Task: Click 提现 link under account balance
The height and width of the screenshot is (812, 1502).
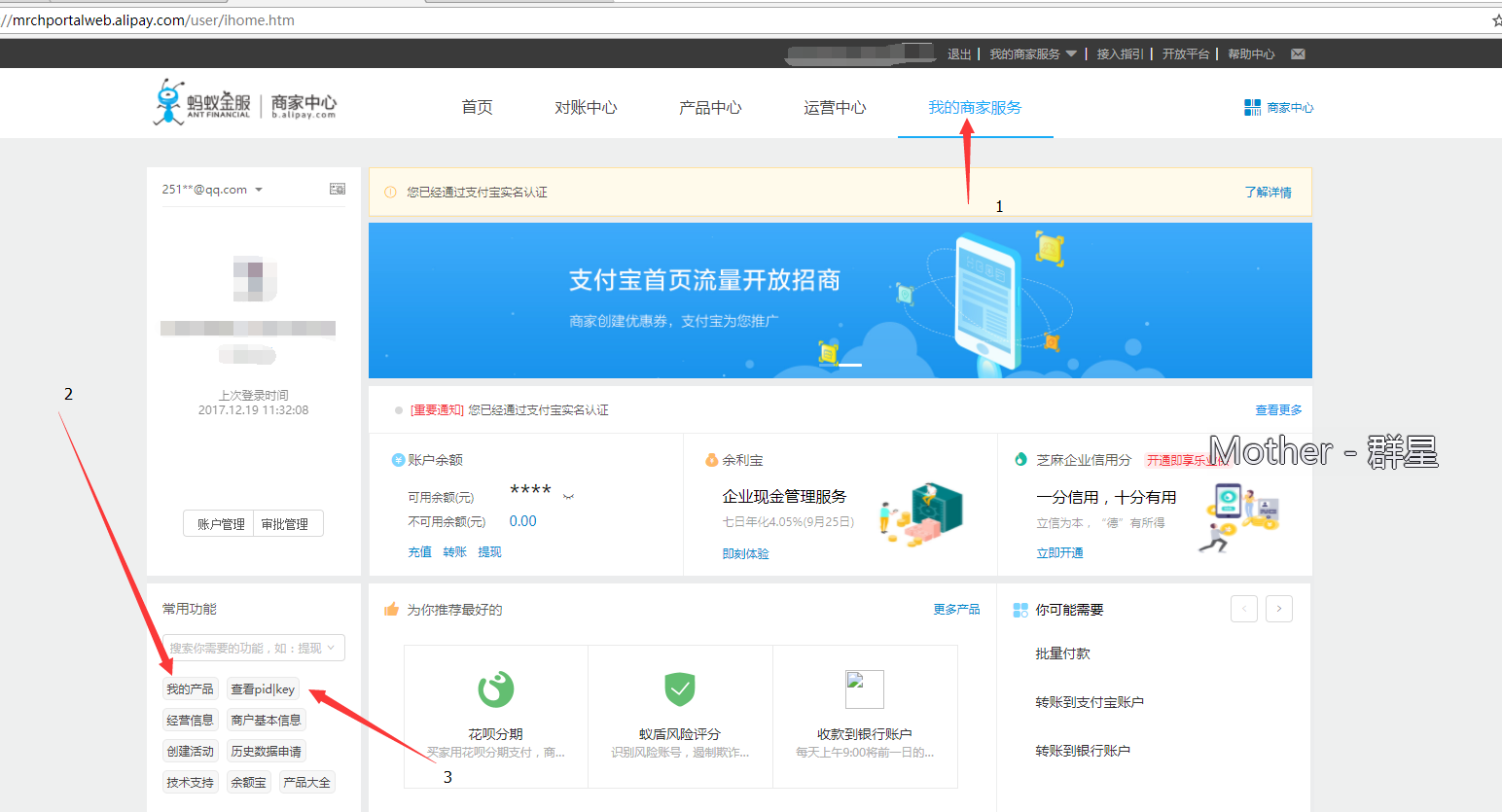Action: [x=489, y=552]
